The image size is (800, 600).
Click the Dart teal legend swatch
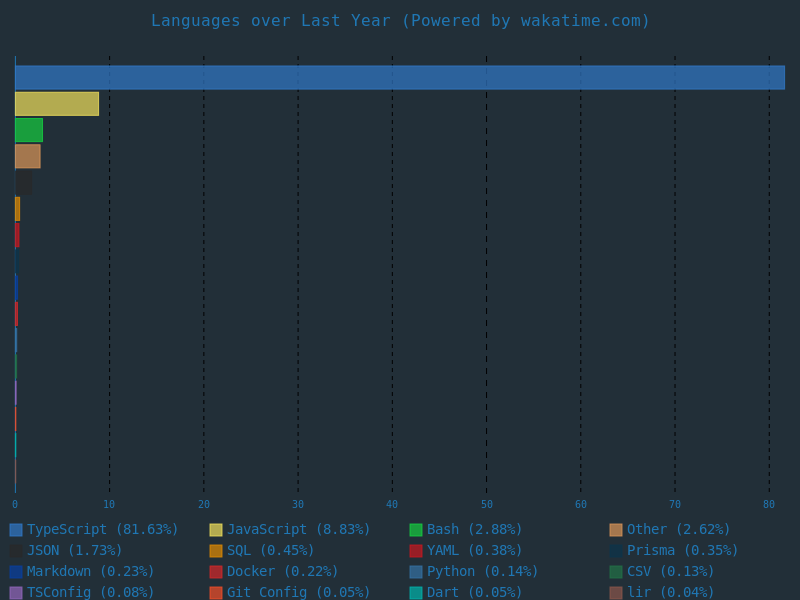click(x=416, y=593)
